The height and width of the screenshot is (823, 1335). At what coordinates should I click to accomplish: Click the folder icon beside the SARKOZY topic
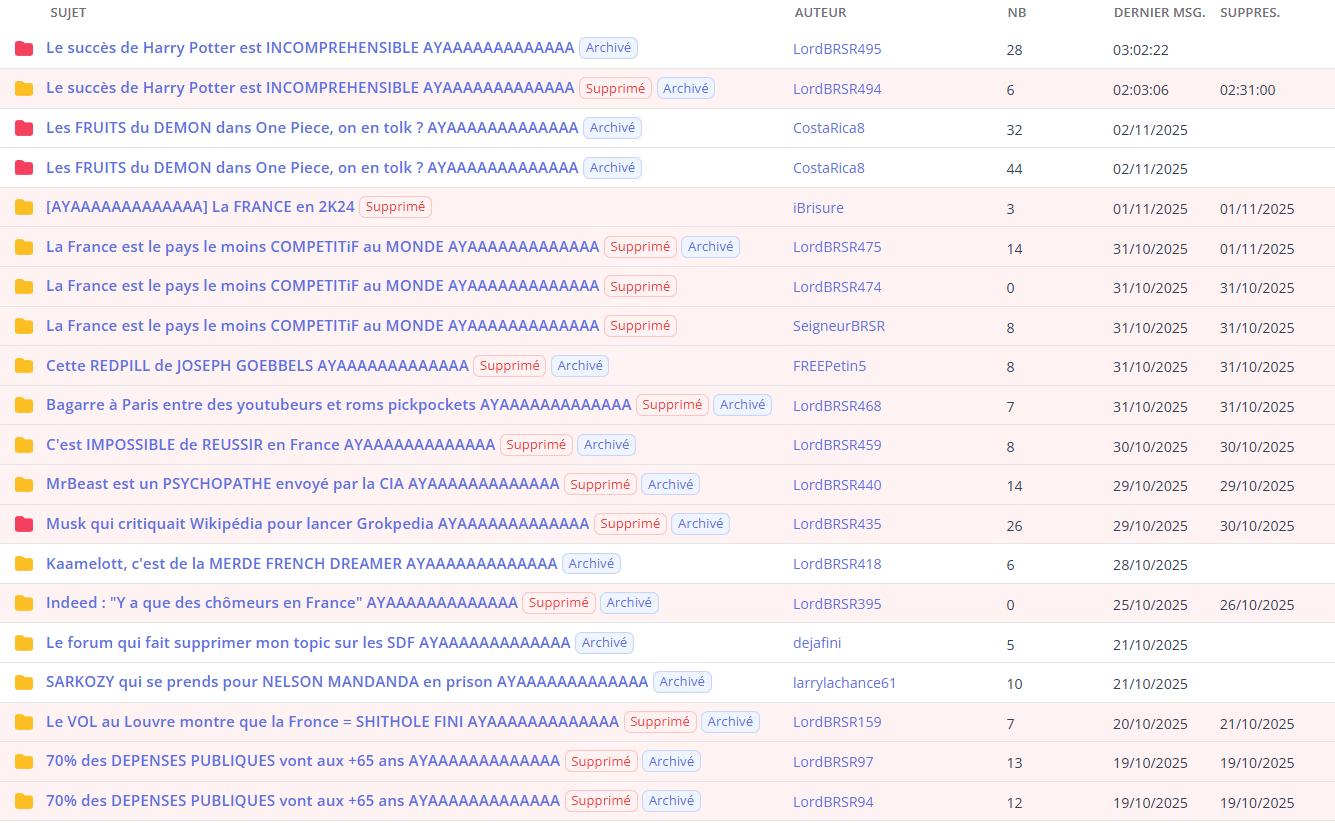(x=24, y=683)
